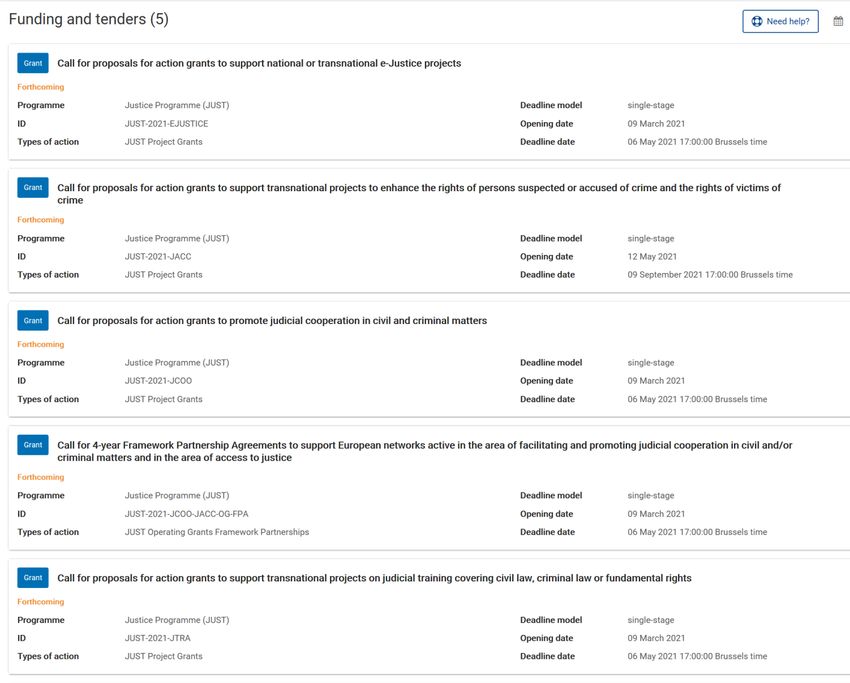Click the JUST-2021-JTRA ID value

pos(158,638)
